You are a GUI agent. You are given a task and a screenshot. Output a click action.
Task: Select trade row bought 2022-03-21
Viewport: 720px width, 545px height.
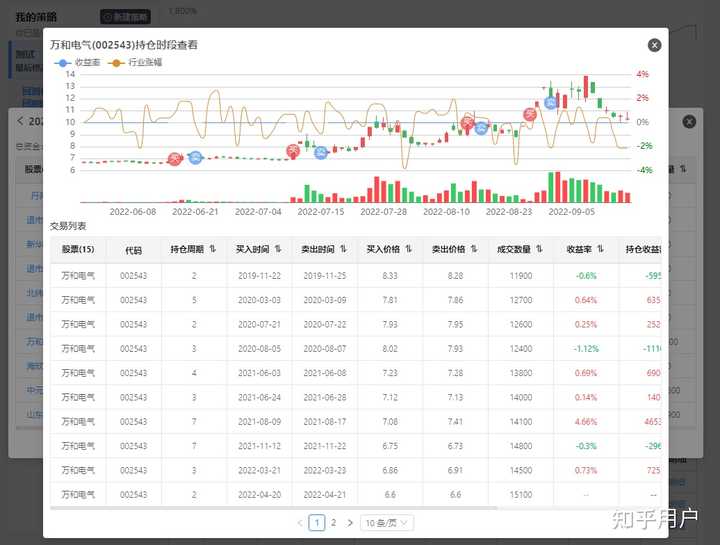click(356, 470)
